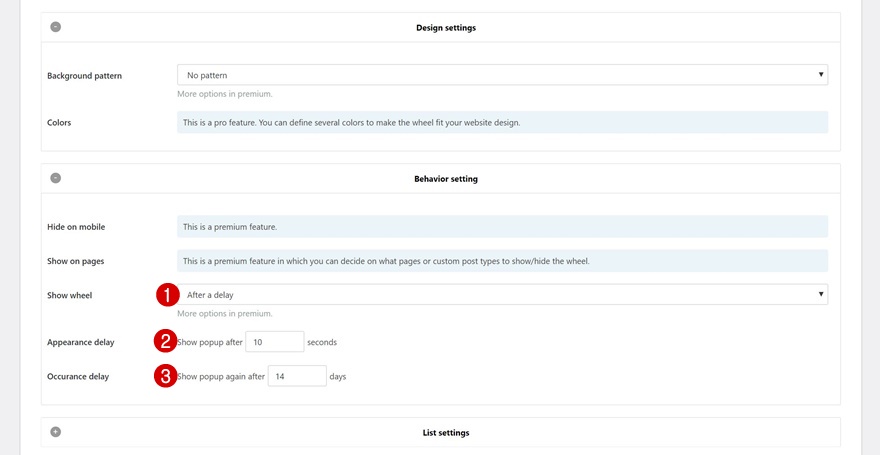880x455 pixels.
Task: Open the Show wheel dropdown
Action: coord(502,294)
